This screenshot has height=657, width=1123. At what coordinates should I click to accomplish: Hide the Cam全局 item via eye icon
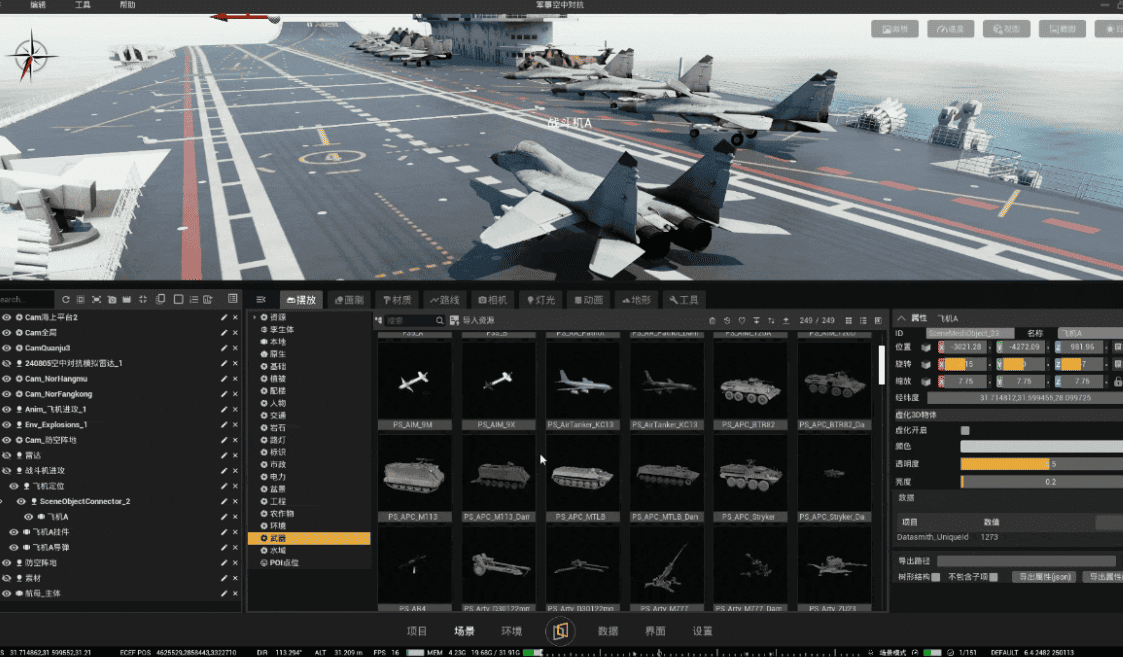pos(7,332)
